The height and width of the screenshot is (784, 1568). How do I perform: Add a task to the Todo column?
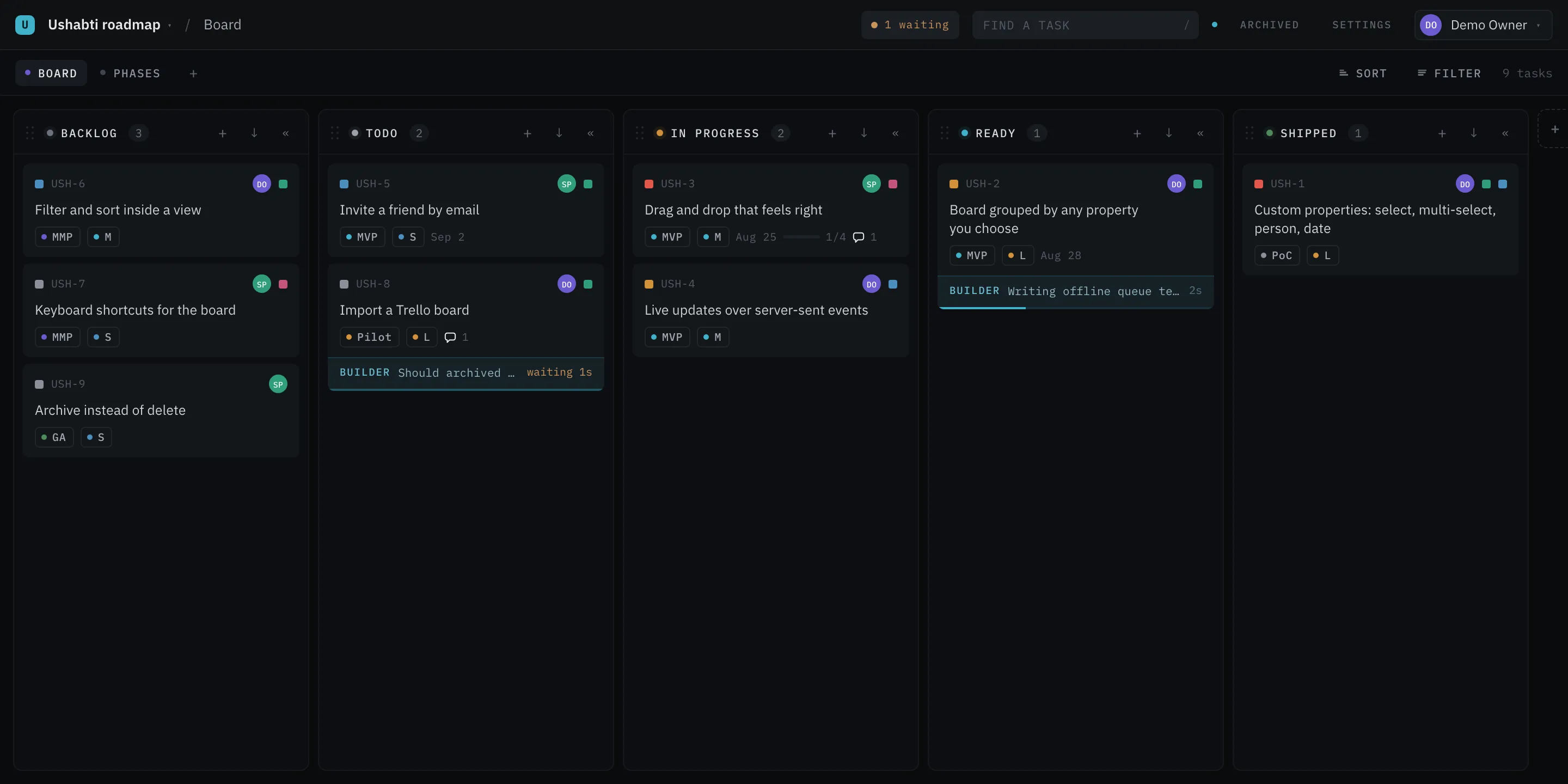528,133
